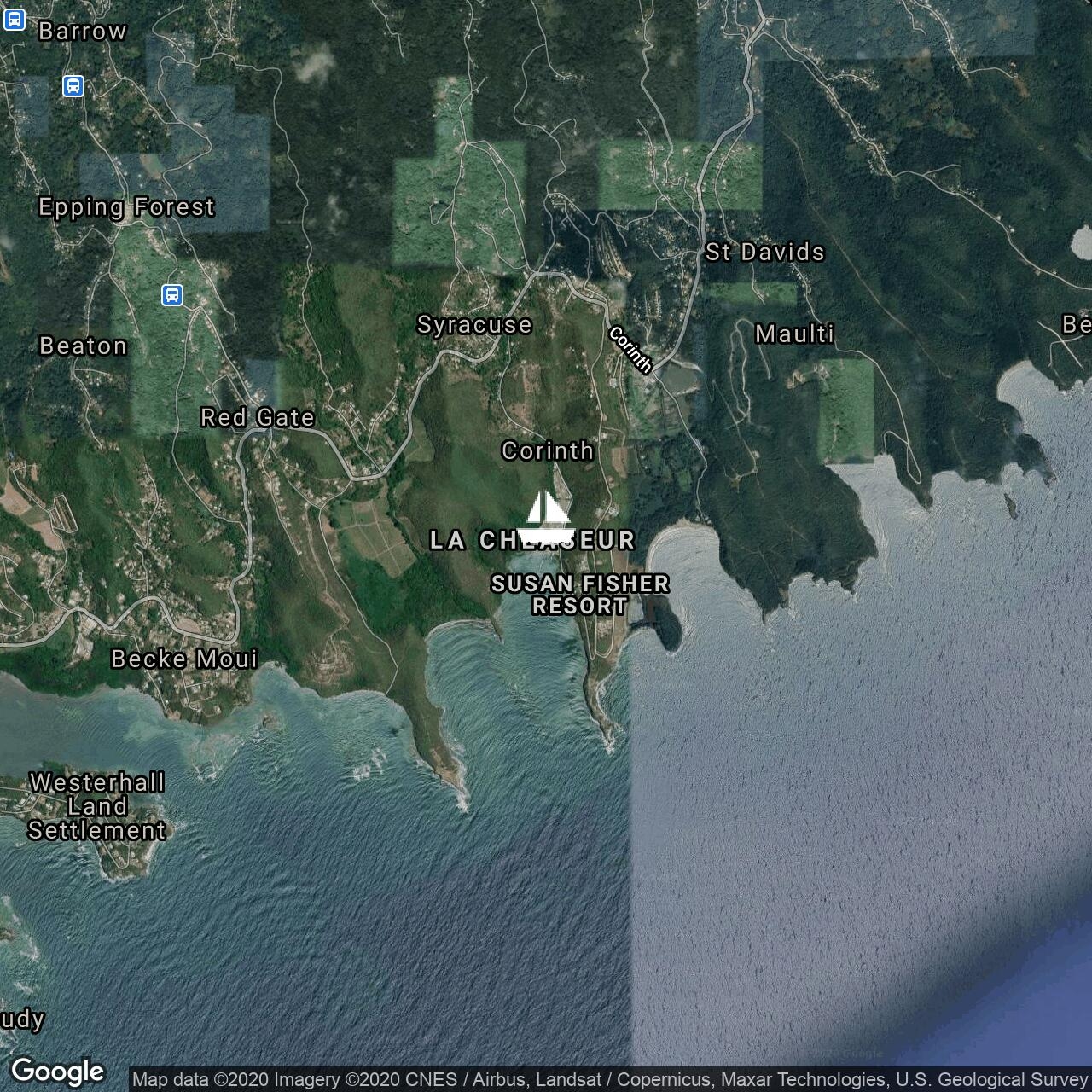Image resolution: width=1092 pixels, height=1092 pixels.
Task: Click the Becke Moui label
Action: tap(184, 659)
